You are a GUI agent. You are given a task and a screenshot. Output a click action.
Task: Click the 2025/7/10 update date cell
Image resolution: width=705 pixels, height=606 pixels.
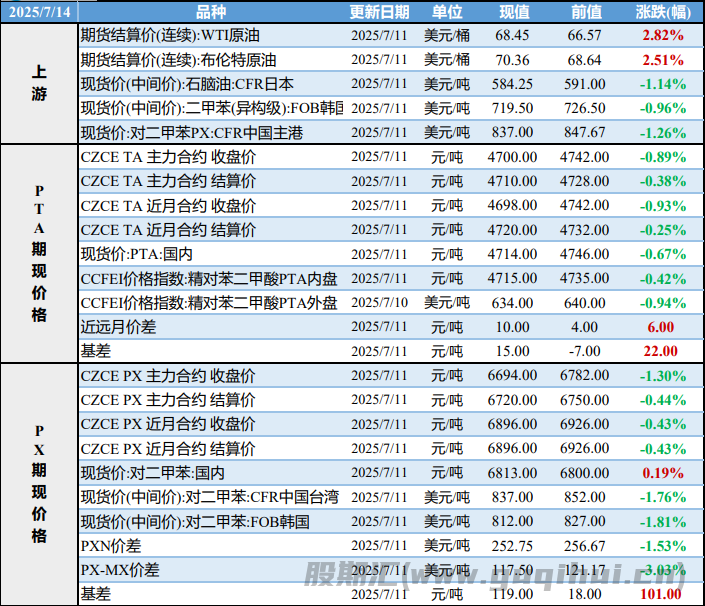[380, 302]
